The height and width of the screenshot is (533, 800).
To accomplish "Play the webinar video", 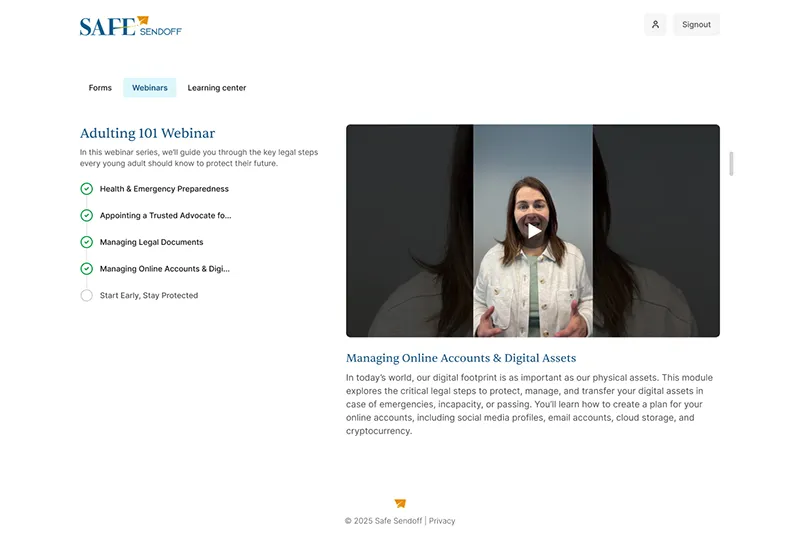I will coord(533,231).
